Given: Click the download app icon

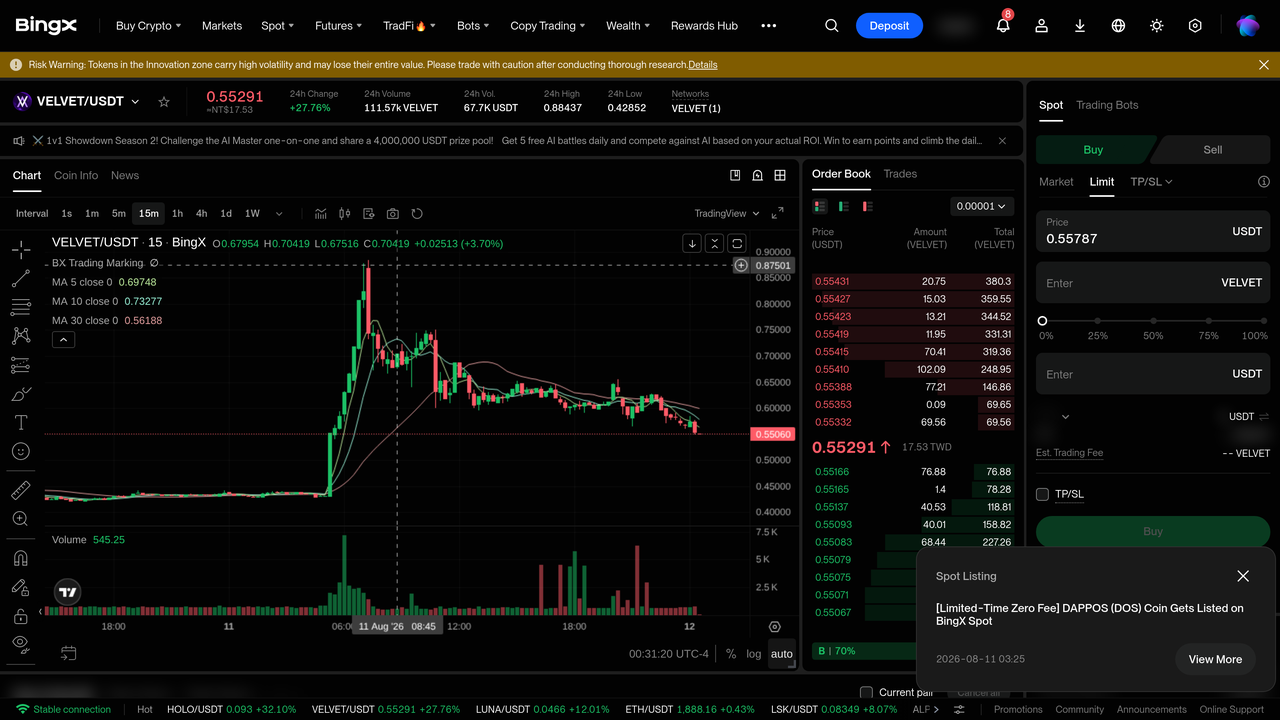Looking at the screenshot, I should coord(1080,26).
